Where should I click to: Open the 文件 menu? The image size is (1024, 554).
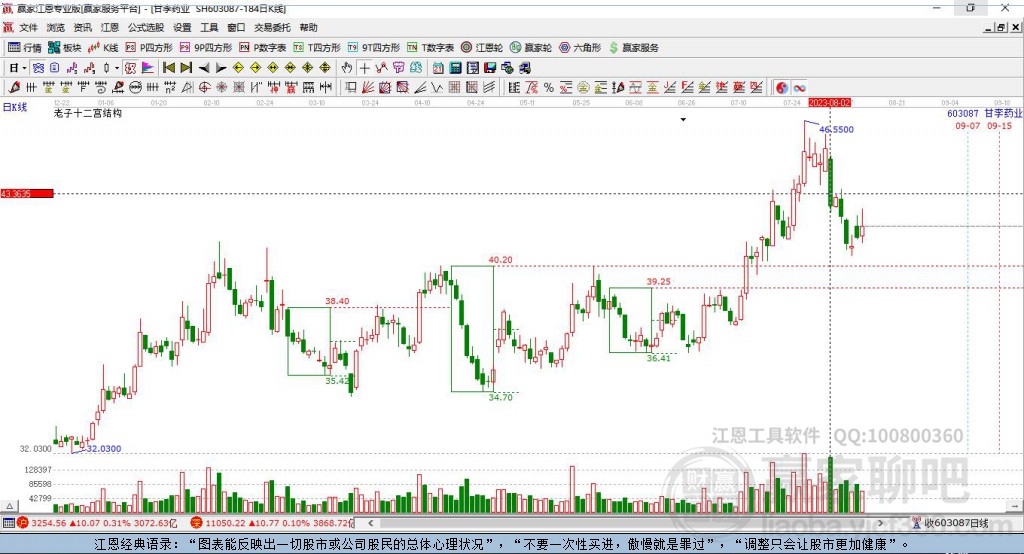tap(28, 27)
